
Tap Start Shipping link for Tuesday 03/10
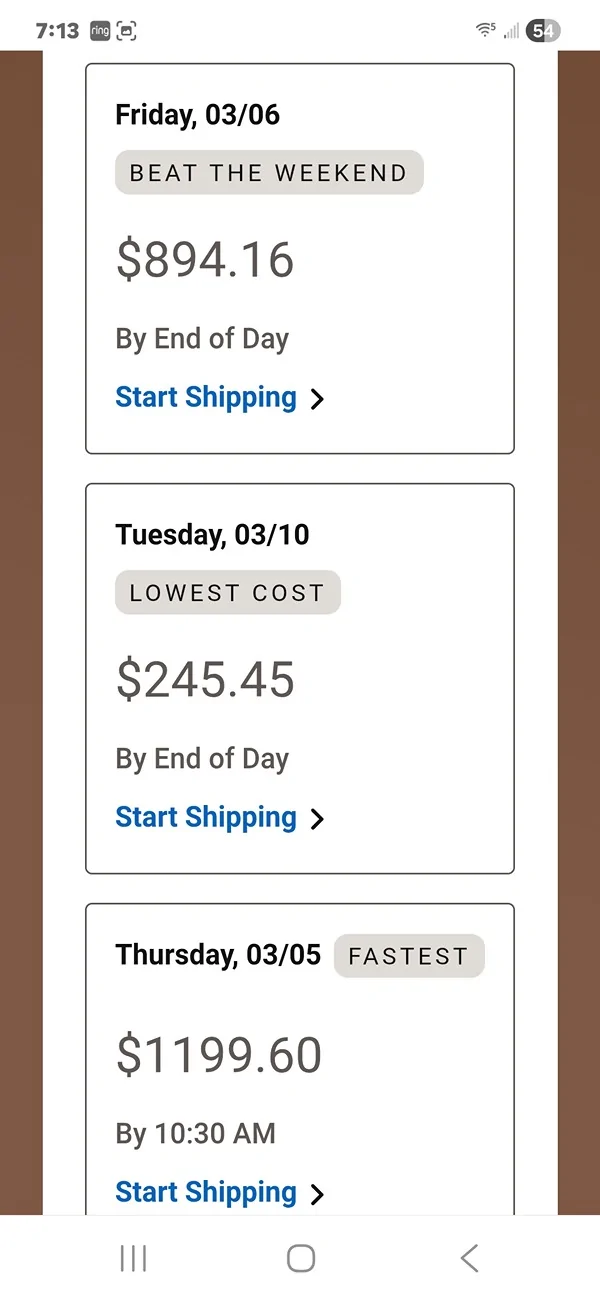(206, 817)
